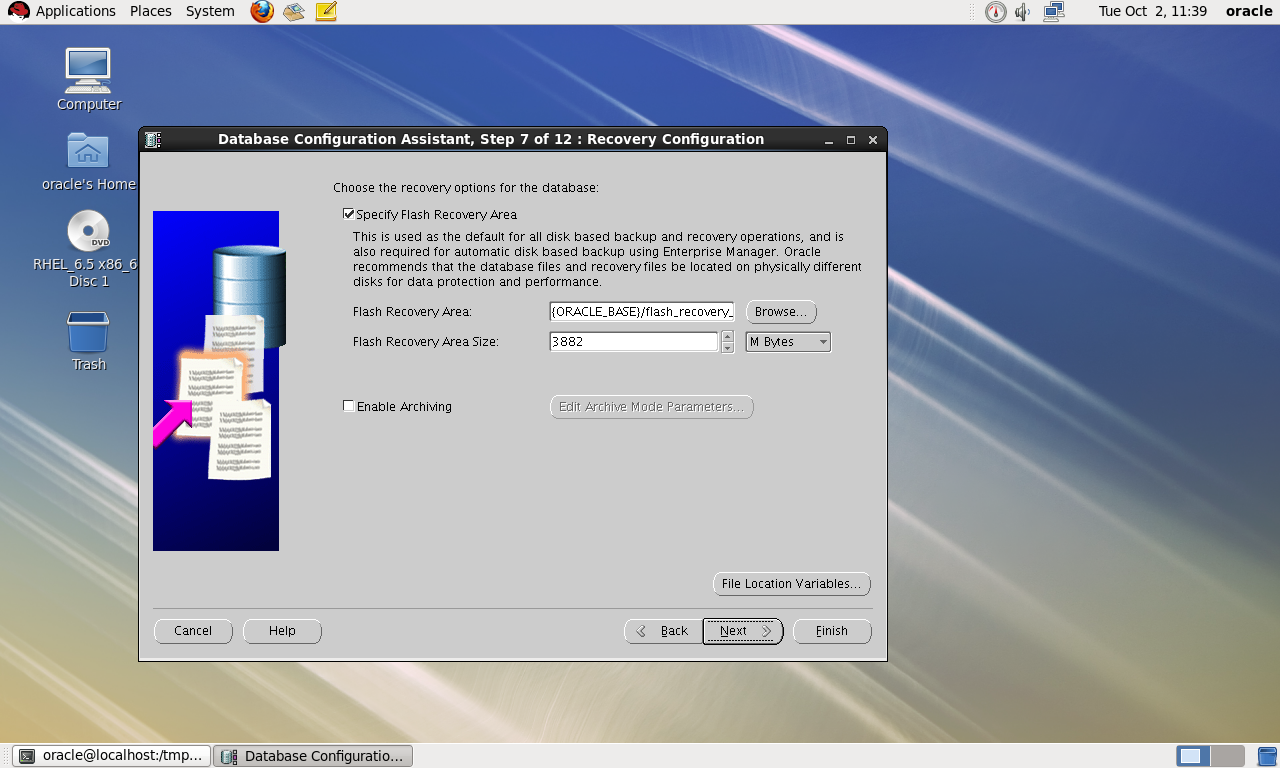
Task: Click the volume speaker icon in panel
Action: tap(1022, 12)
